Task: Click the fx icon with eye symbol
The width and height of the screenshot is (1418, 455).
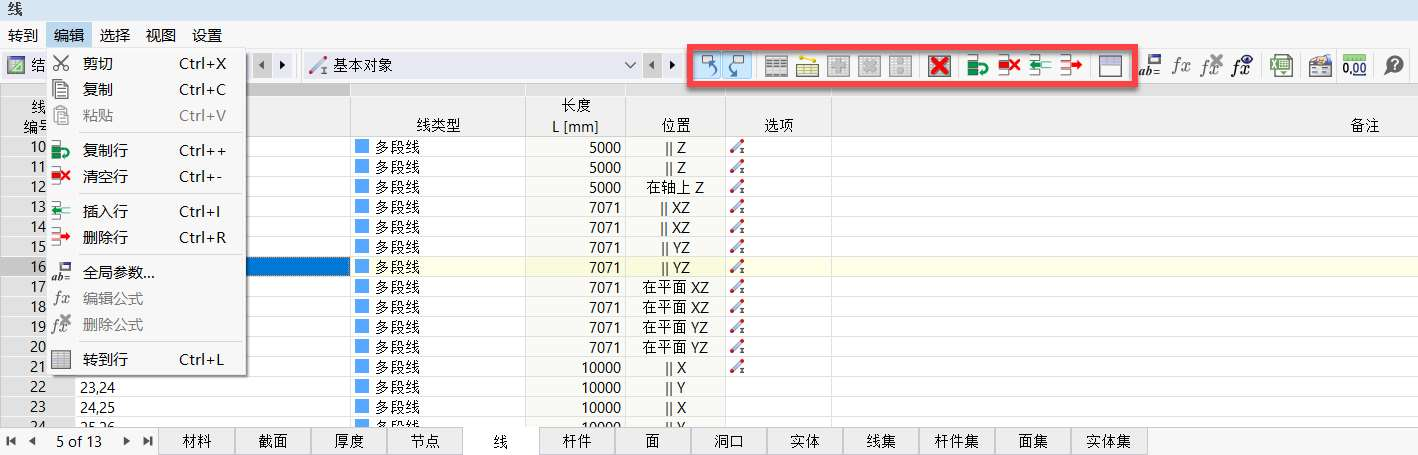Action: click(1242, 66)
